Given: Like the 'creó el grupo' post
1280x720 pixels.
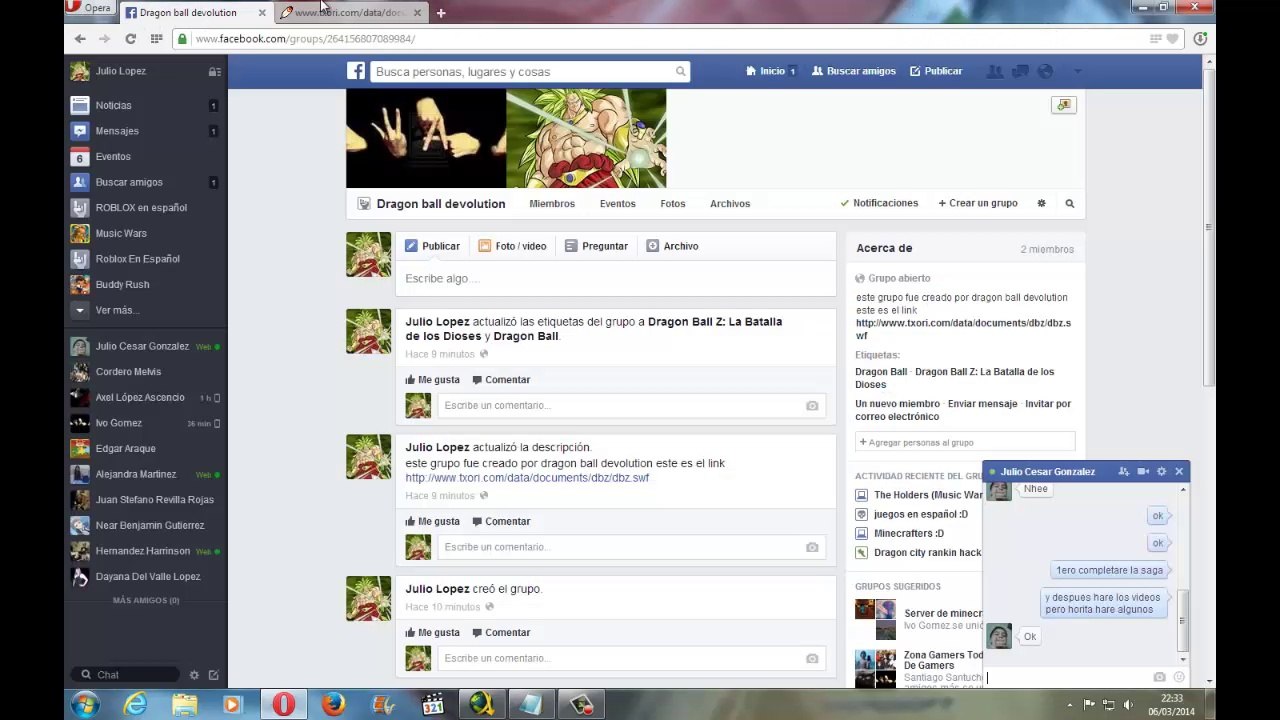Looking at the screenshot, I should [433, 632].
